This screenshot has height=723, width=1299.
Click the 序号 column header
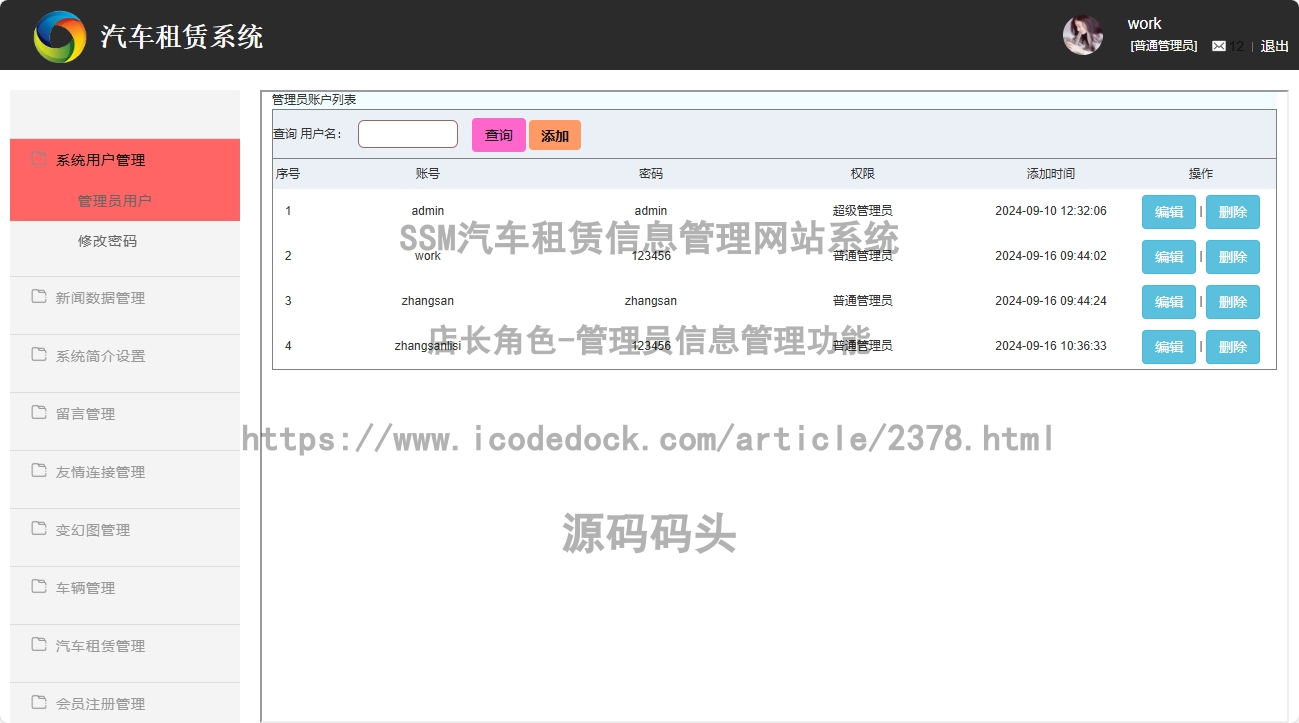[x=288, y=174]
